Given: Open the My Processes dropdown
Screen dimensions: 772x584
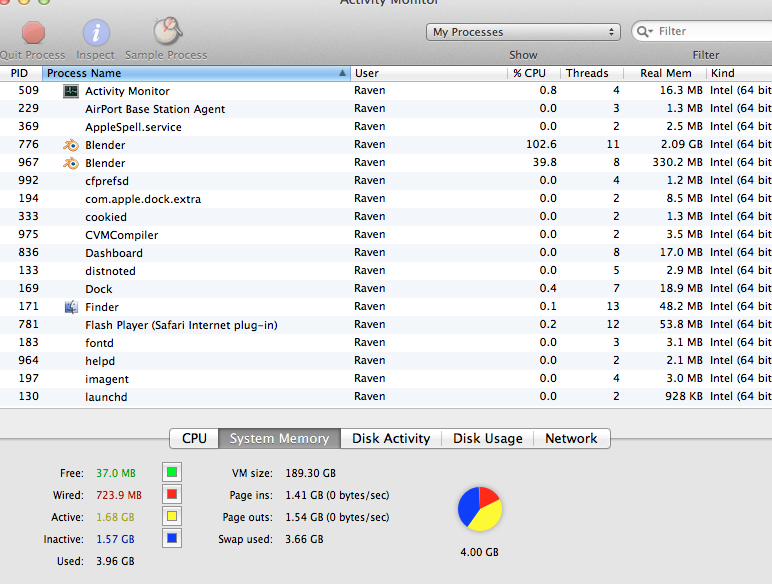Looking at the screenshot, I should pos(523,32).
